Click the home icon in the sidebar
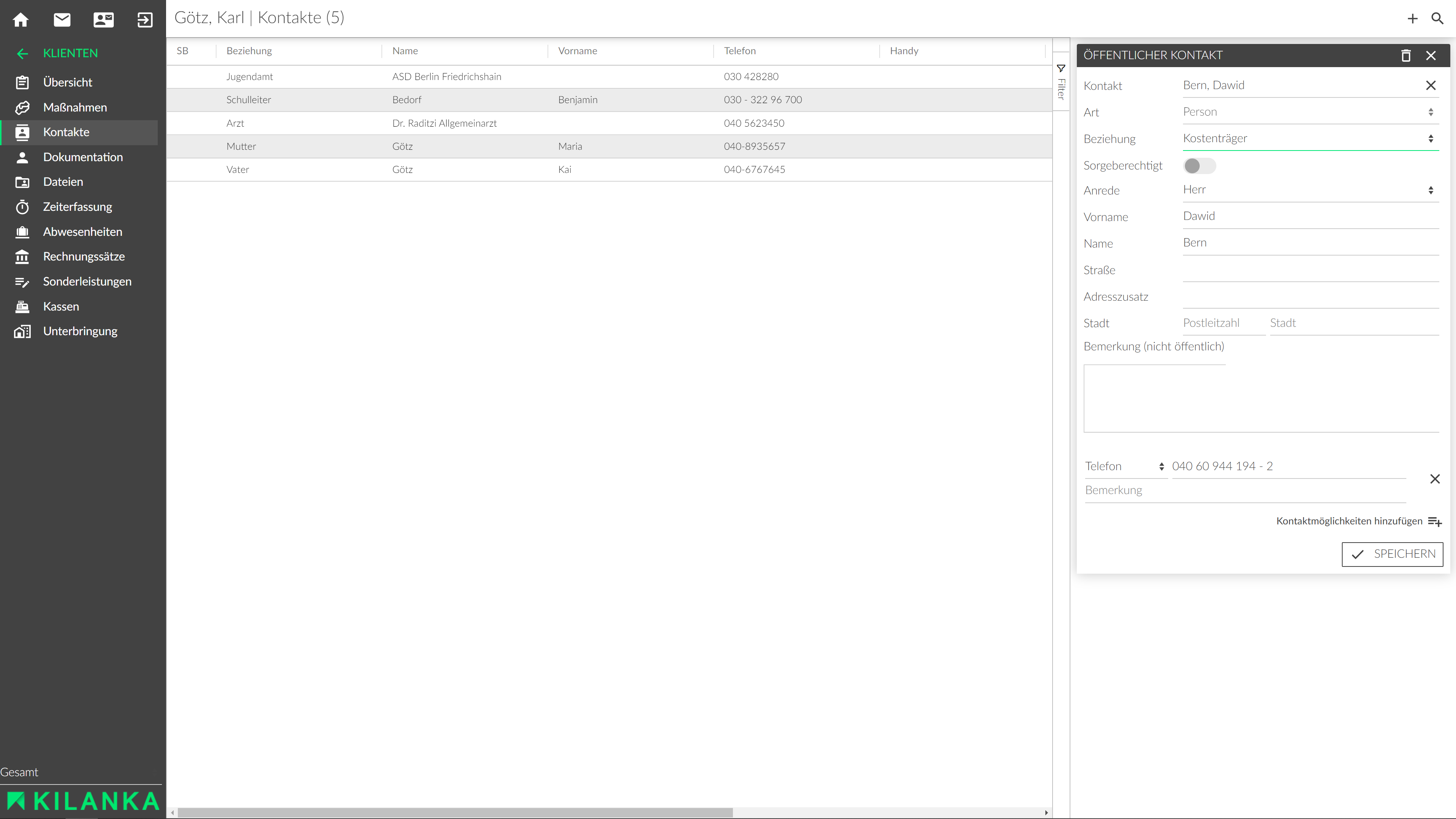Viewport: 1456px width, 819px height. point(21,20)
